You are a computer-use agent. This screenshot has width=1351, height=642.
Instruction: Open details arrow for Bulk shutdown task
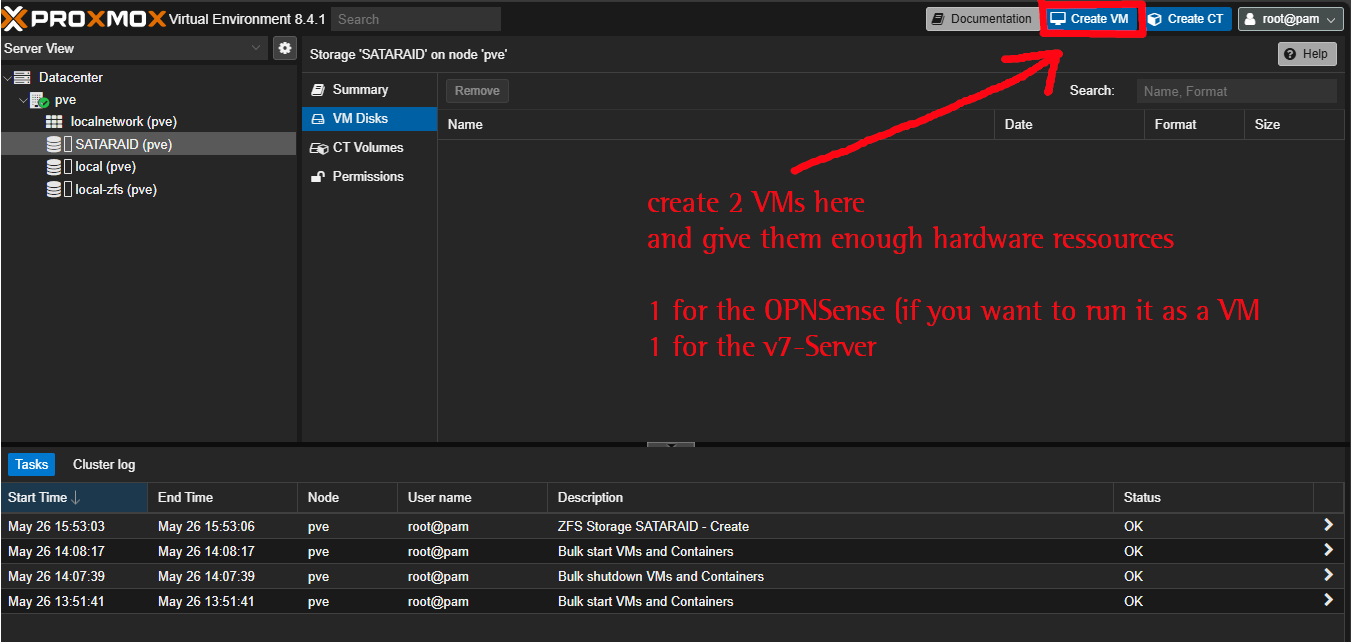pyautogui.click(x=1328, y=575)
